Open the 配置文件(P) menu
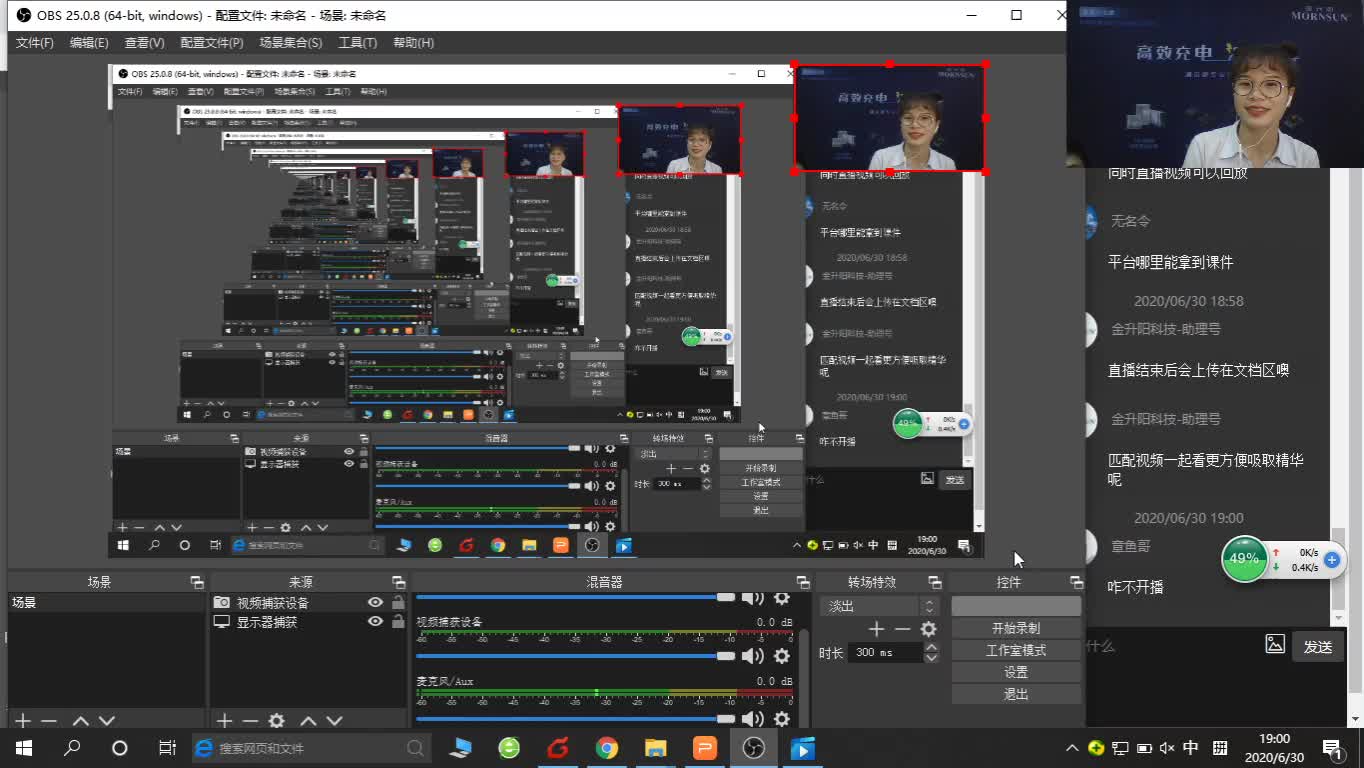Screen dimensions: 1364x768 coord(212,43)
